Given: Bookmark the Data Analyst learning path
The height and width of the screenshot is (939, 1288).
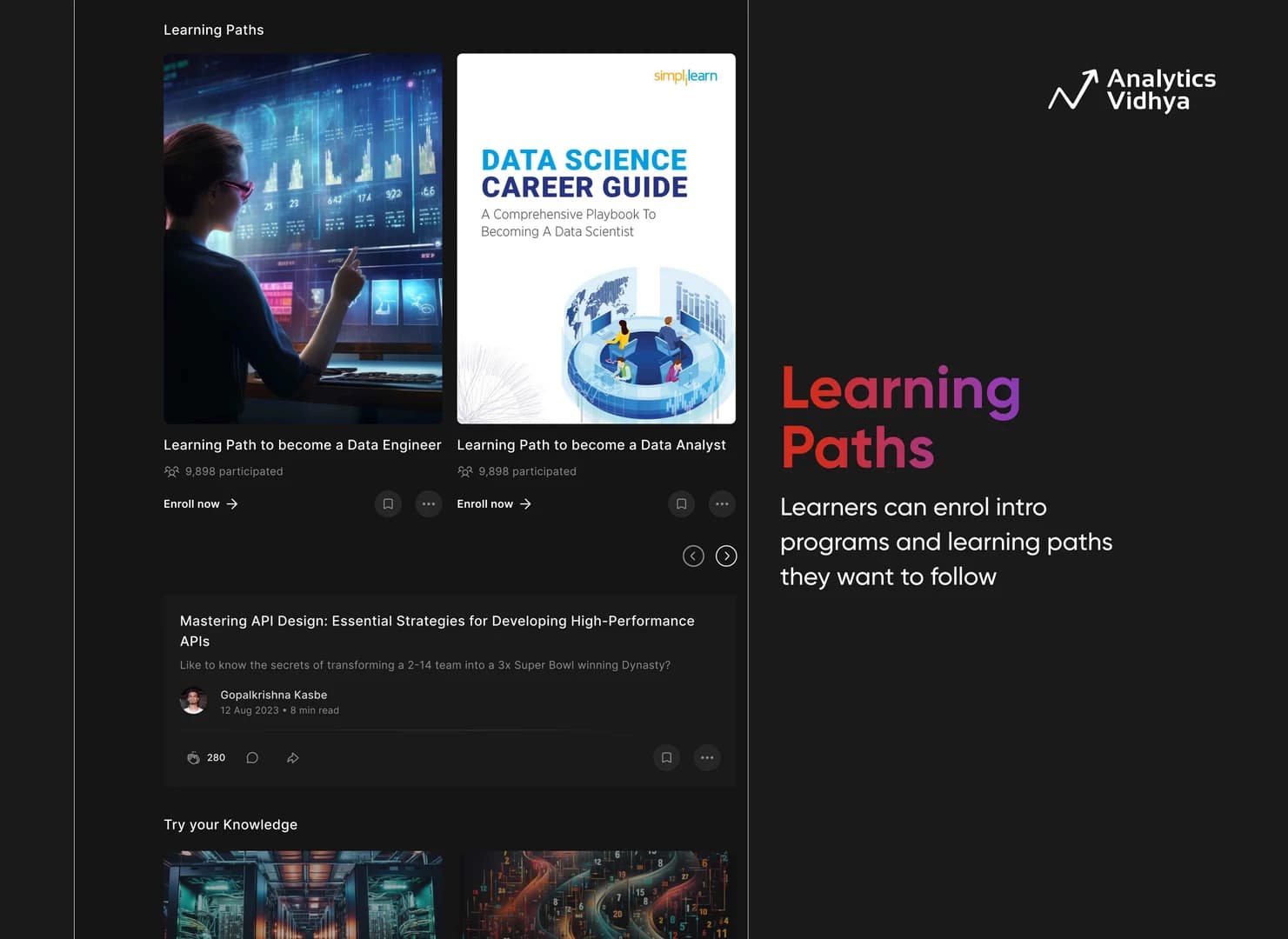Looking at the screenshot, I should (x=681, y=504).
